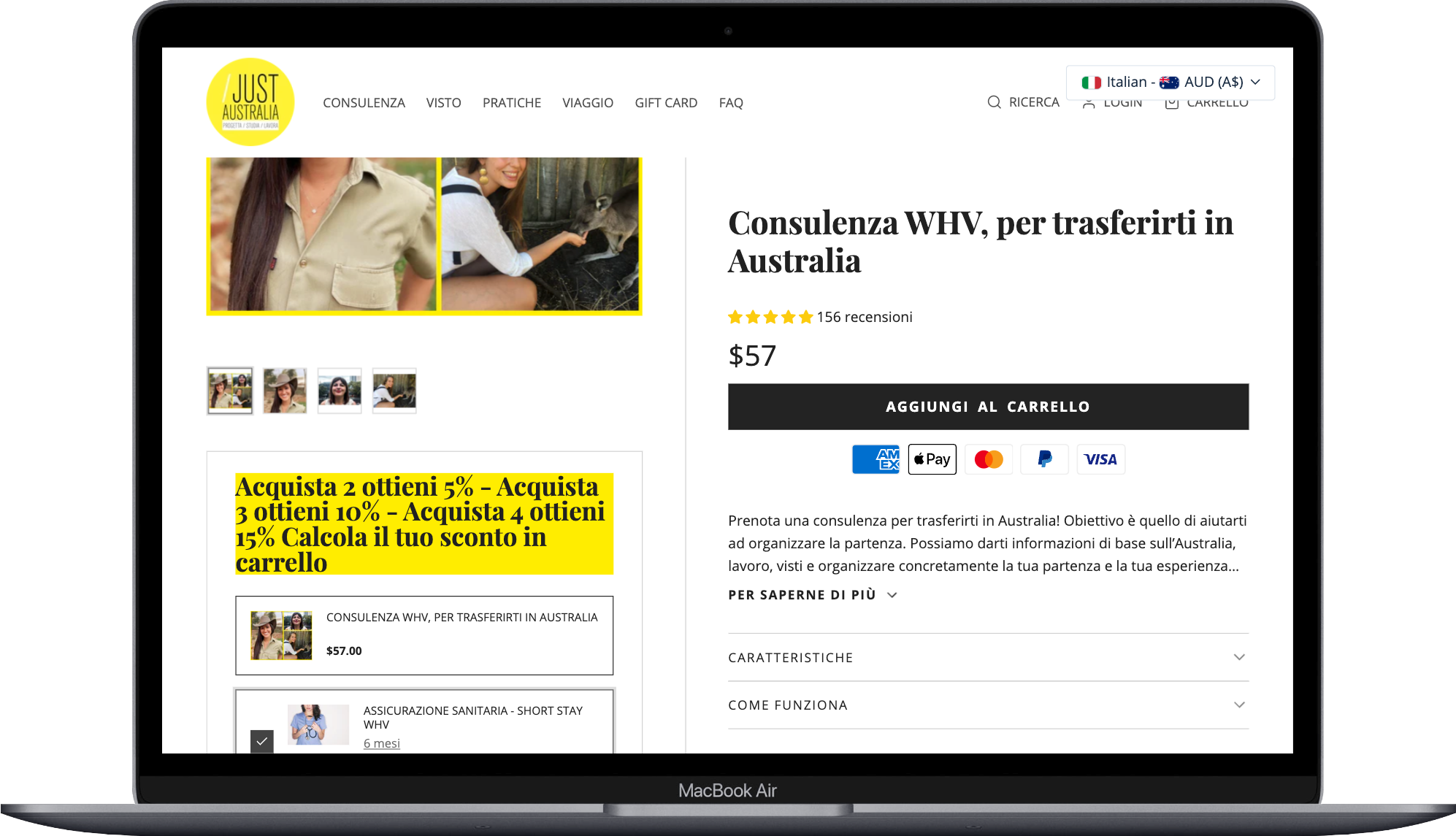Click the American Express payment icon
This screenshot has width=1456, height=836.
(875, 459)
